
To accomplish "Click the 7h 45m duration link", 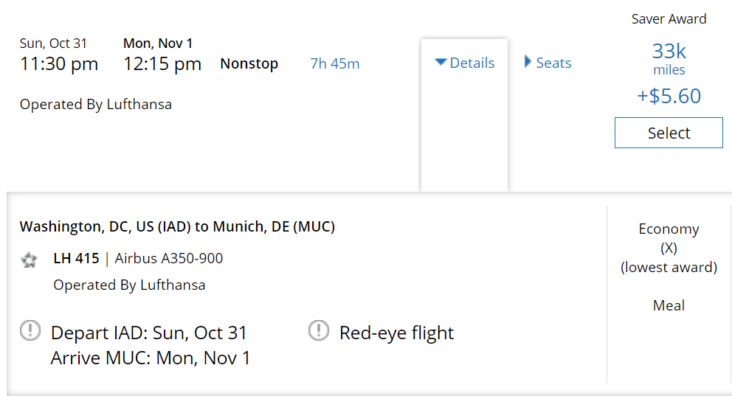I will 335,64.
